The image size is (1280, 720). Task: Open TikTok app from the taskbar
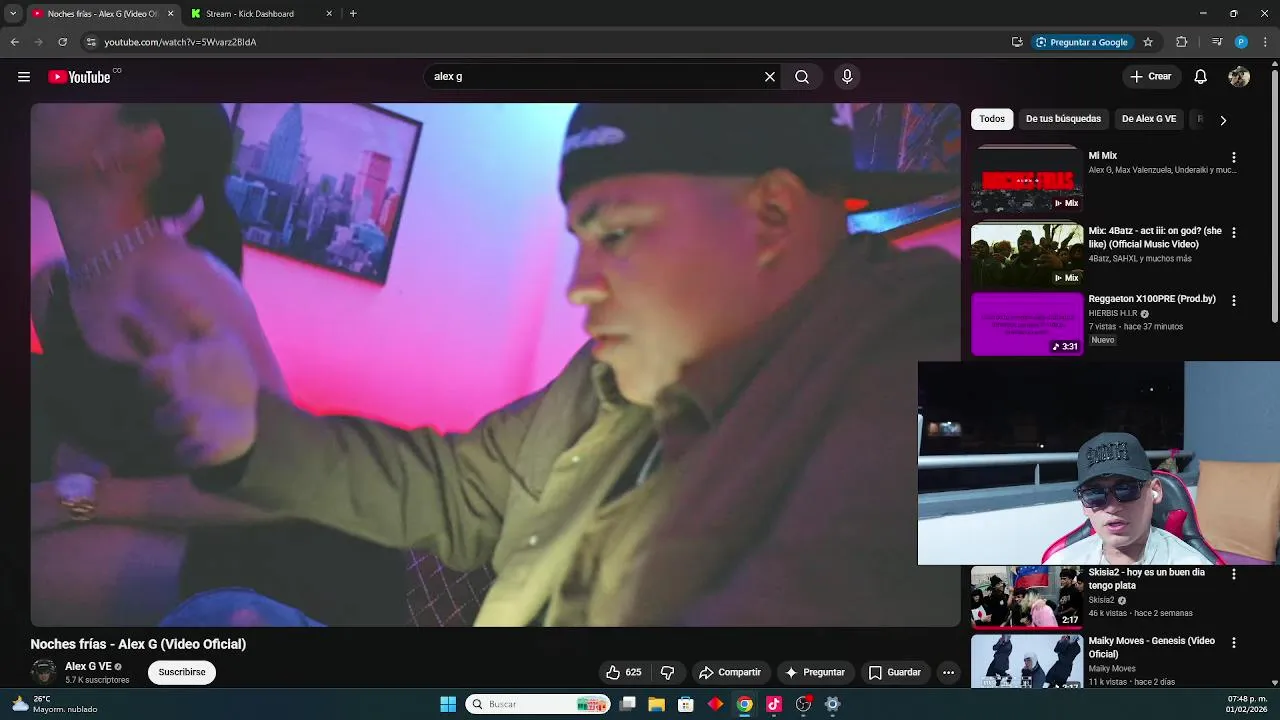point(774,704)
